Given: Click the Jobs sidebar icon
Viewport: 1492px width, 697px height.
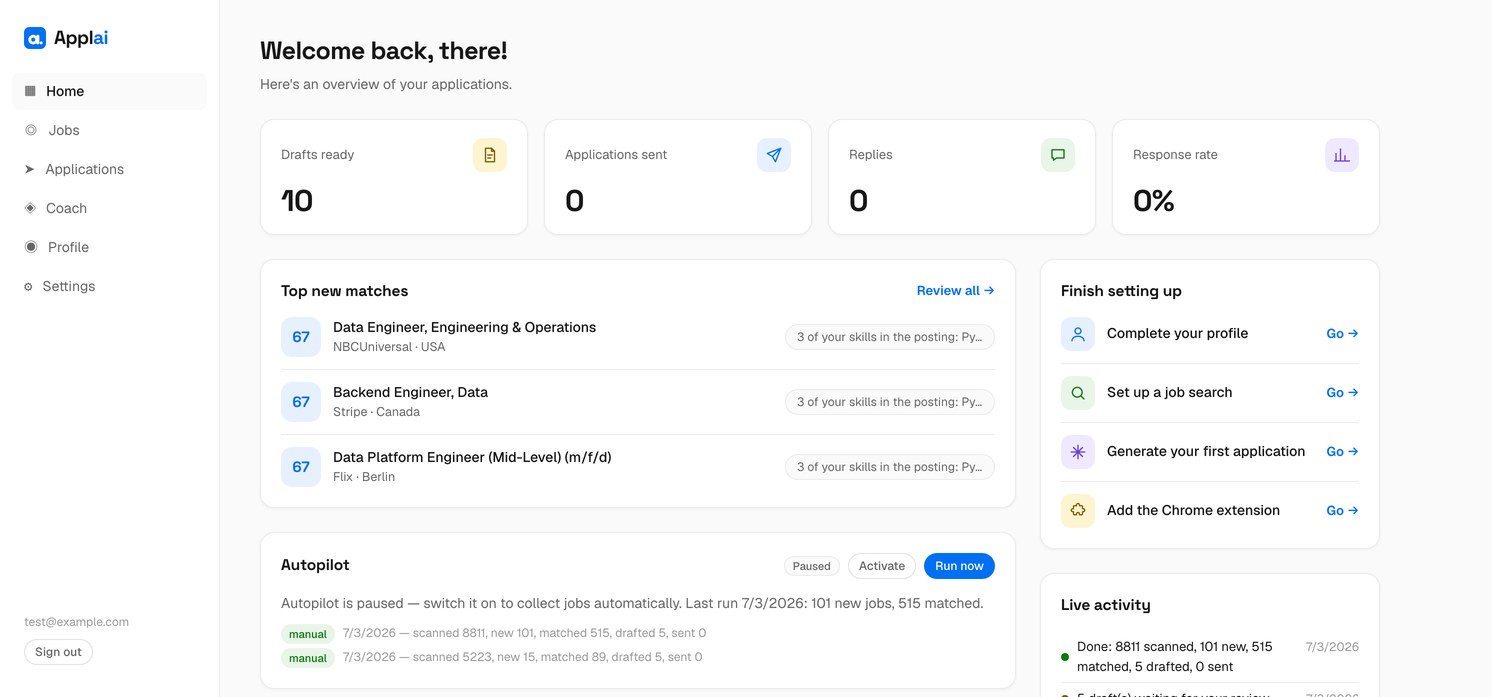Looking at the screenshot, I should click(31, 130).
